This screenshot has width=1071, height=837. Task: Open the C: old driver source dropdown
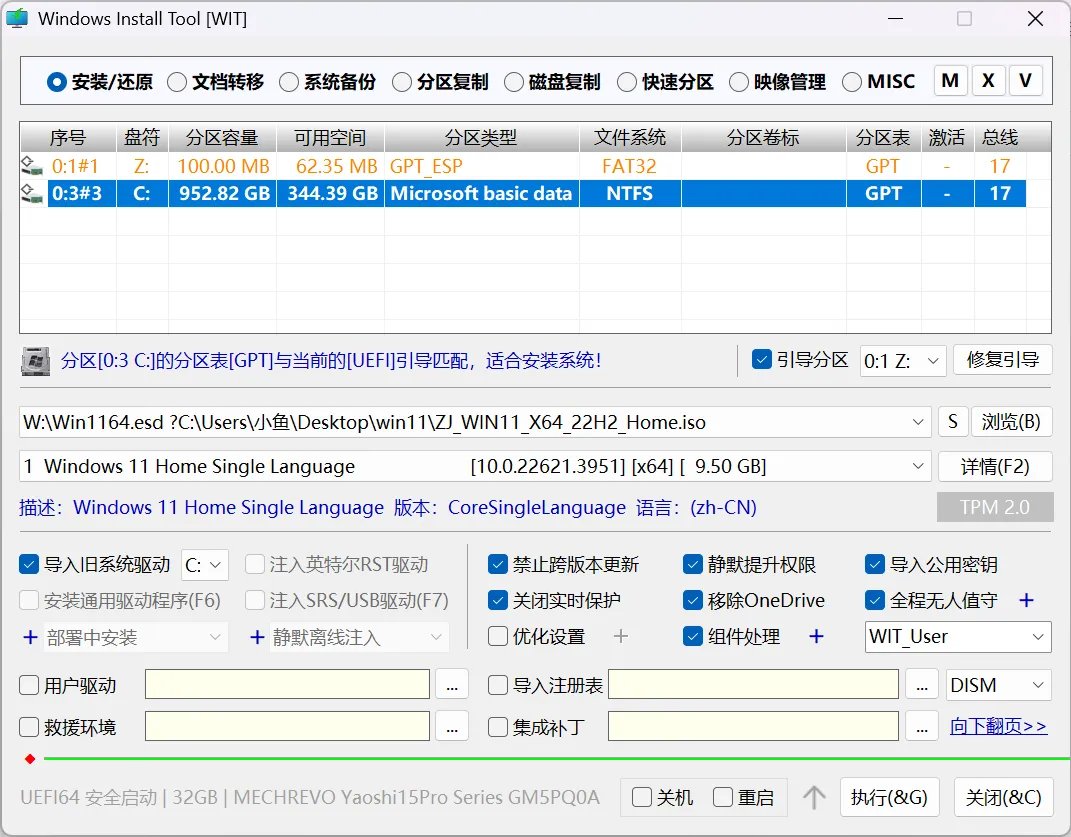click(x=204, y=565)
